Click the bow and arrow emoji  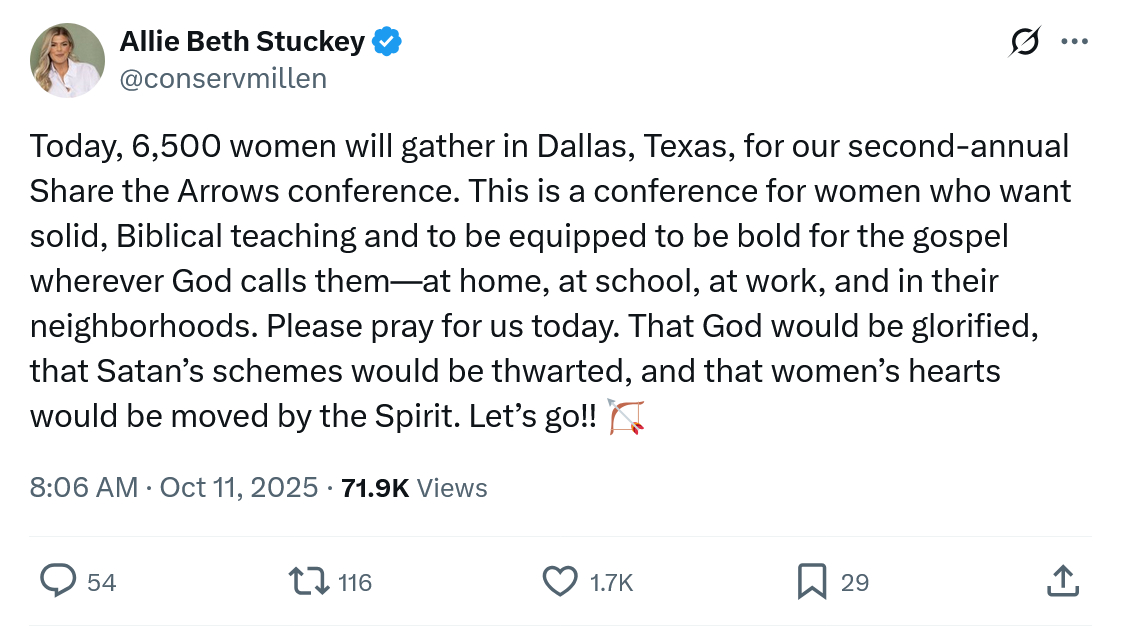coord(627,416)
